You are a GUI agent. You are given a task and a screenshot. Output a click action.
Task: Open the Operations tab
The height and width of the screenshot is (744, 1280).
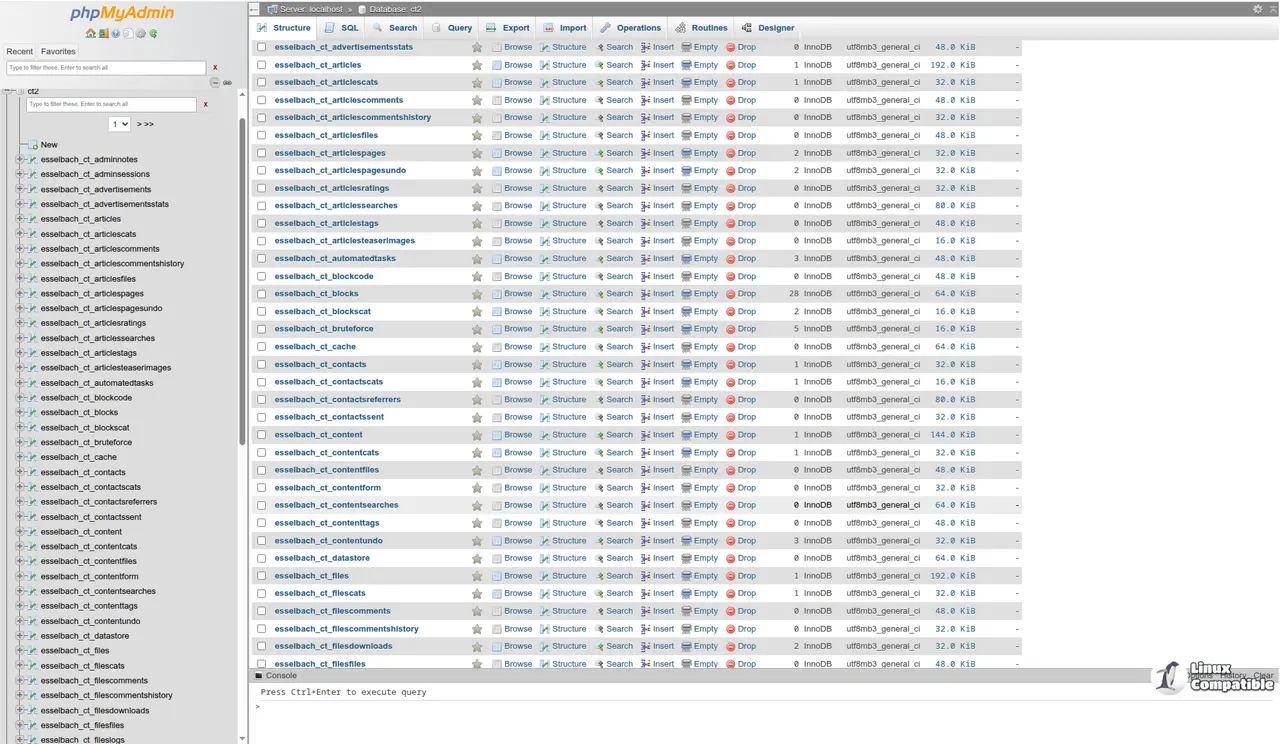[630, 28]
